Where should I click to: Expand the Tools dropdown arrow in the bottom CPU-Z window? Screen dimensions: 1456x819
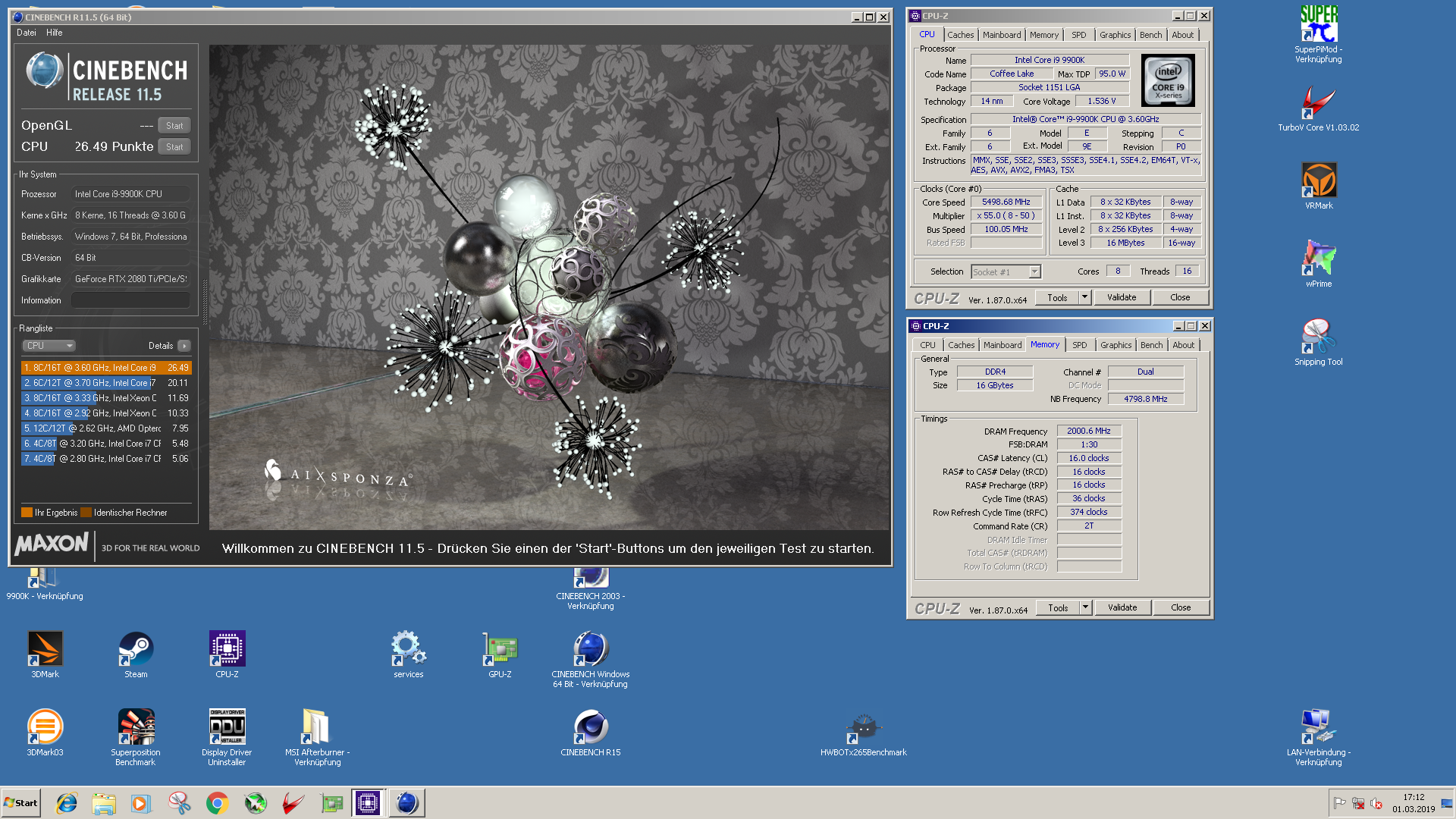point(1085,608)
